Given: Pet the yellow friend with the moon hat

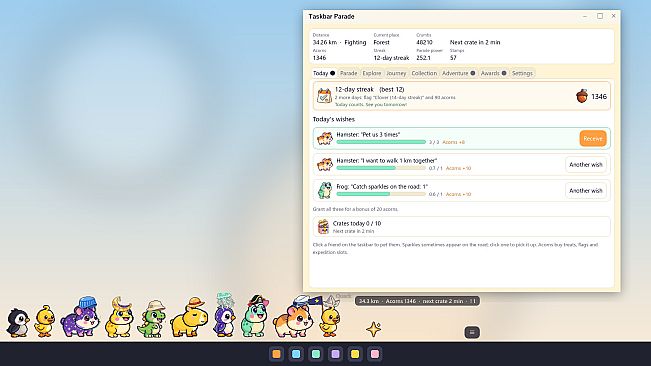Looking at the screenshot, I should (119, 317).
